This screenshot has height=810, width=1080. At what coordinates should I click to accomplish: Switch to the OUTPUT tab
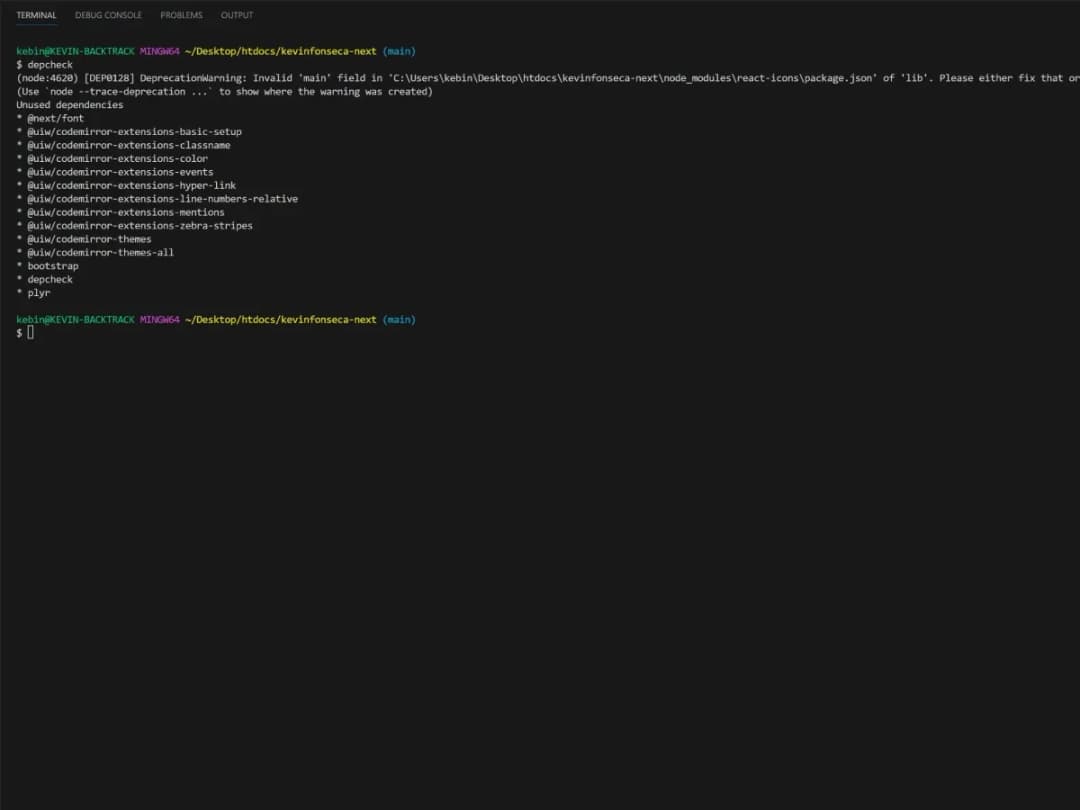point(237,14)
